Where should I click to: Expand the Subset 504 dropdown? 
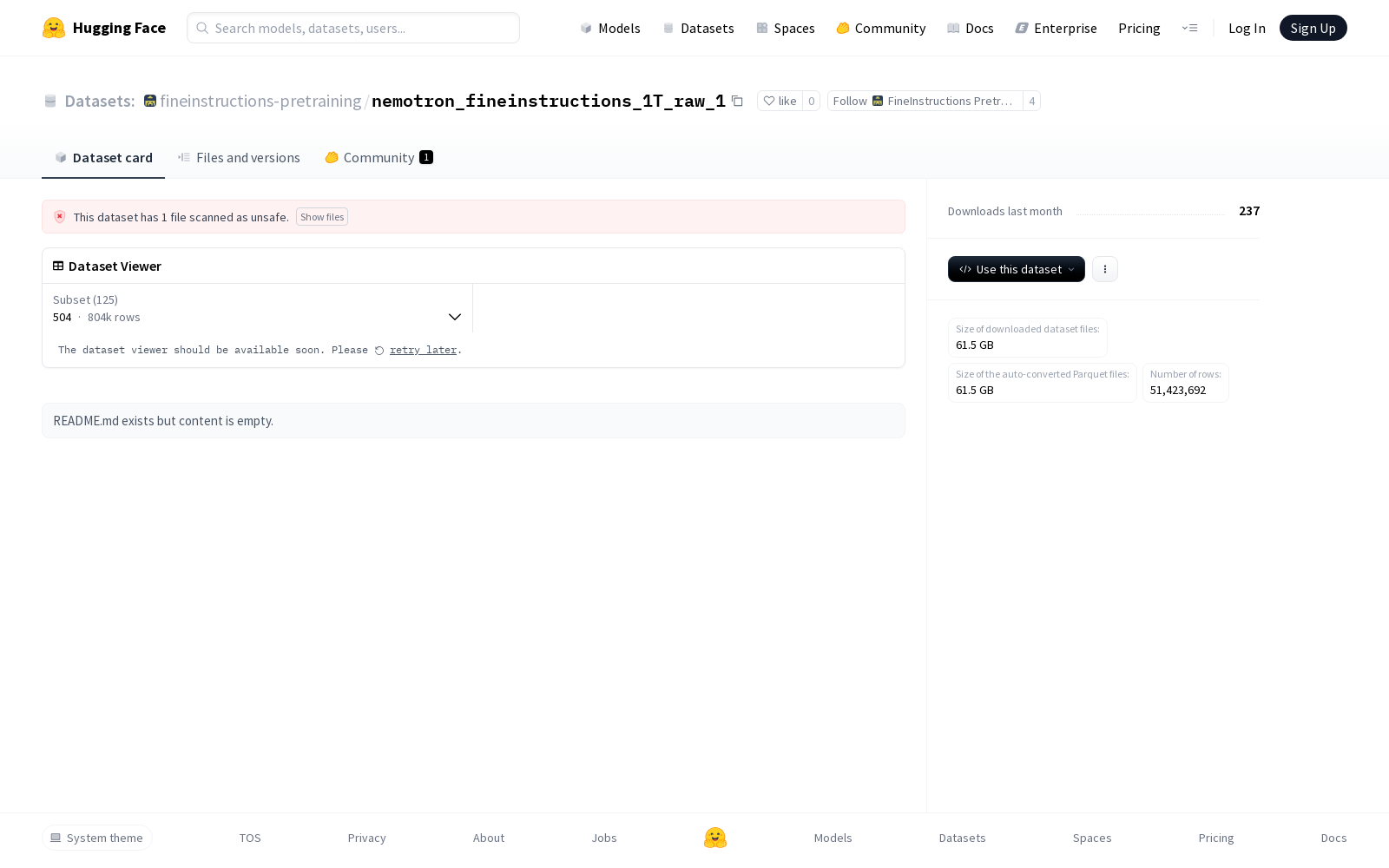click(x=257, y=308)
